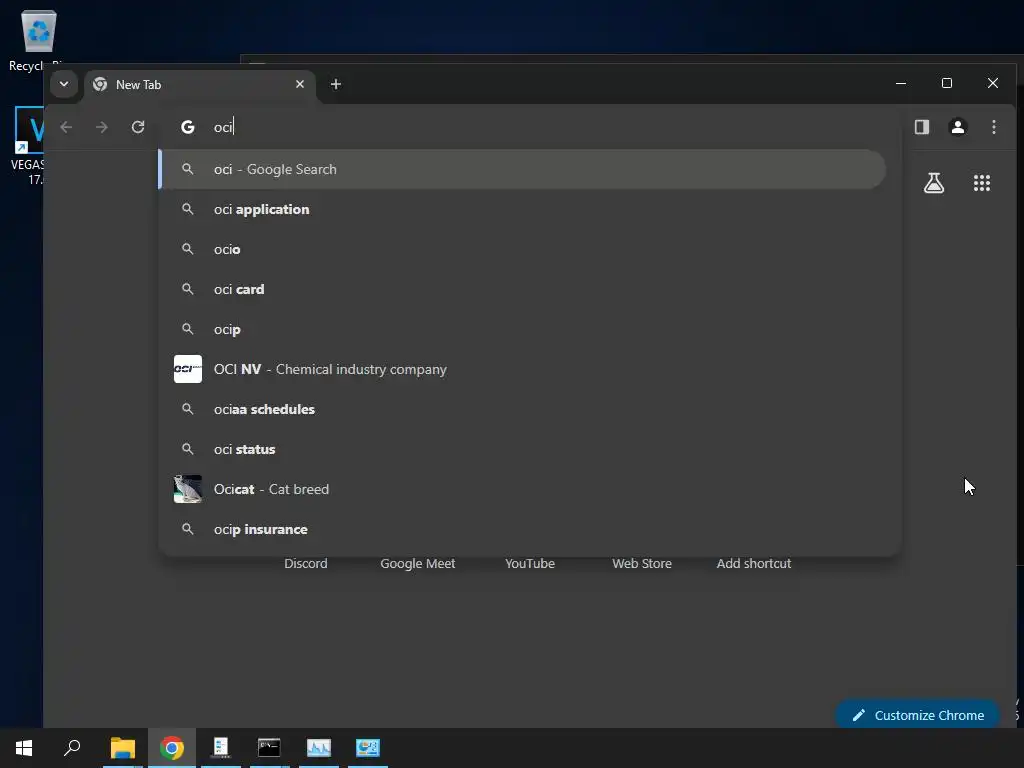Image resolution: width=1024 pixels, height=768 pixels.
Task: Select the 'oci card' suggestion
Action: coord(522,289)
